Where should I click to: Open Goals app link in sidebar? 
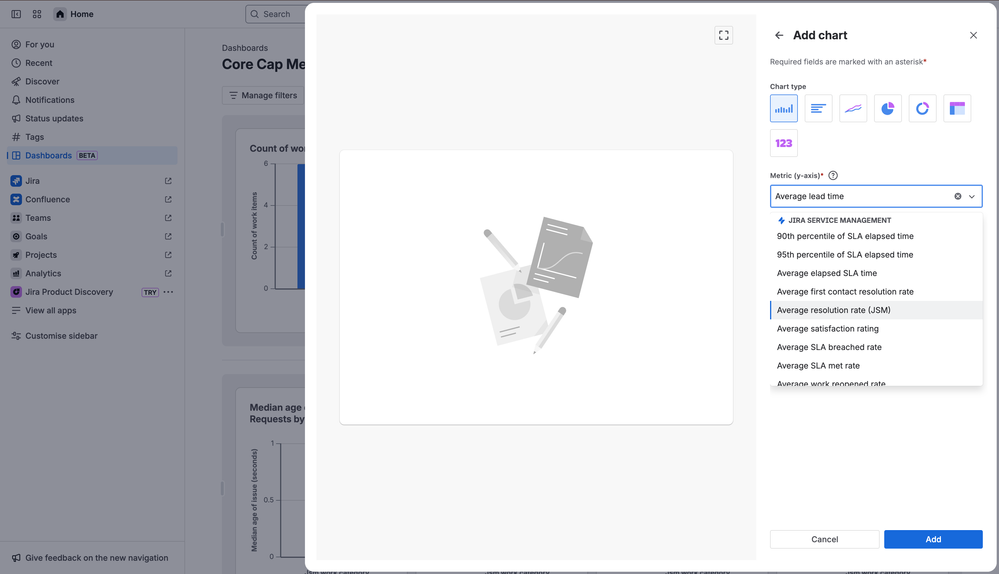click(x=92, y=236)
